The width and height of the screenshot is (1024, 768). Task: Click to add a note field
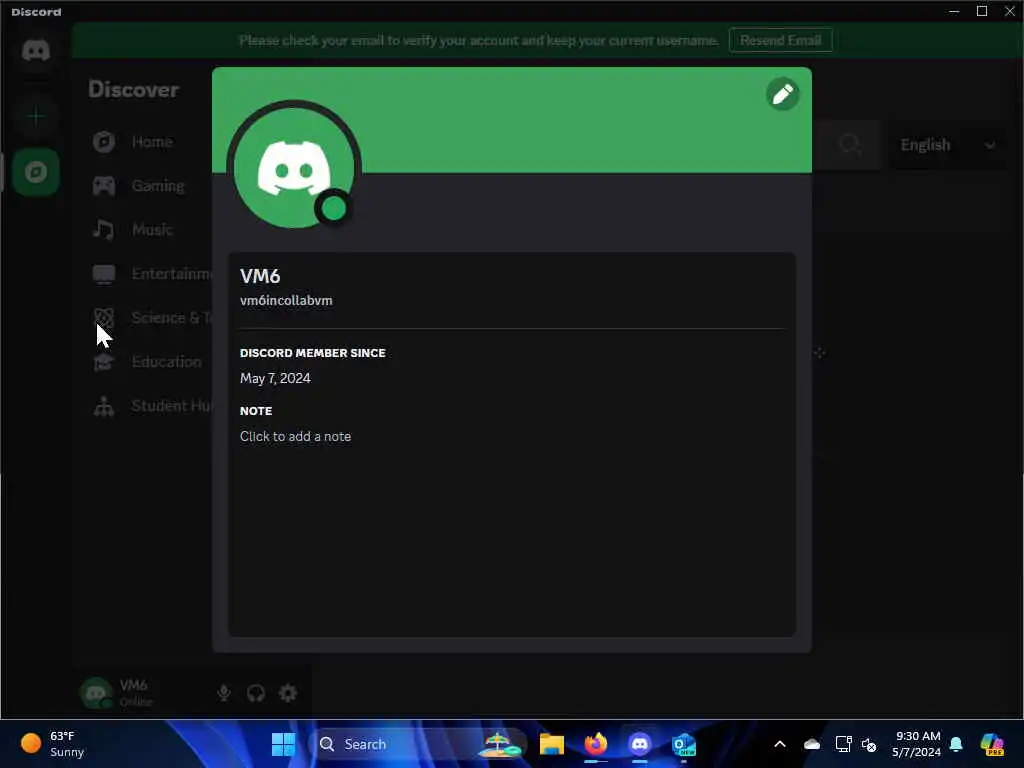(x=295, y=436)
